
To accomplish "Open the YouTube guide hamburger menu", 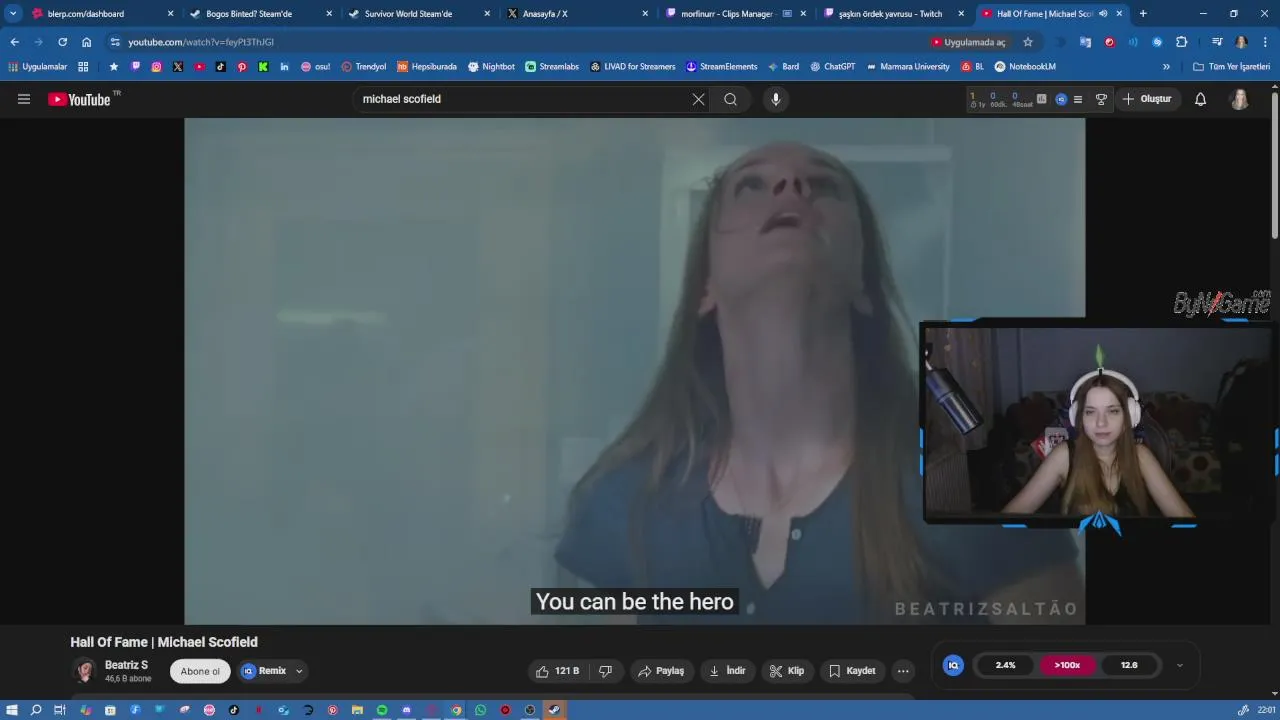I will (24, 99).
